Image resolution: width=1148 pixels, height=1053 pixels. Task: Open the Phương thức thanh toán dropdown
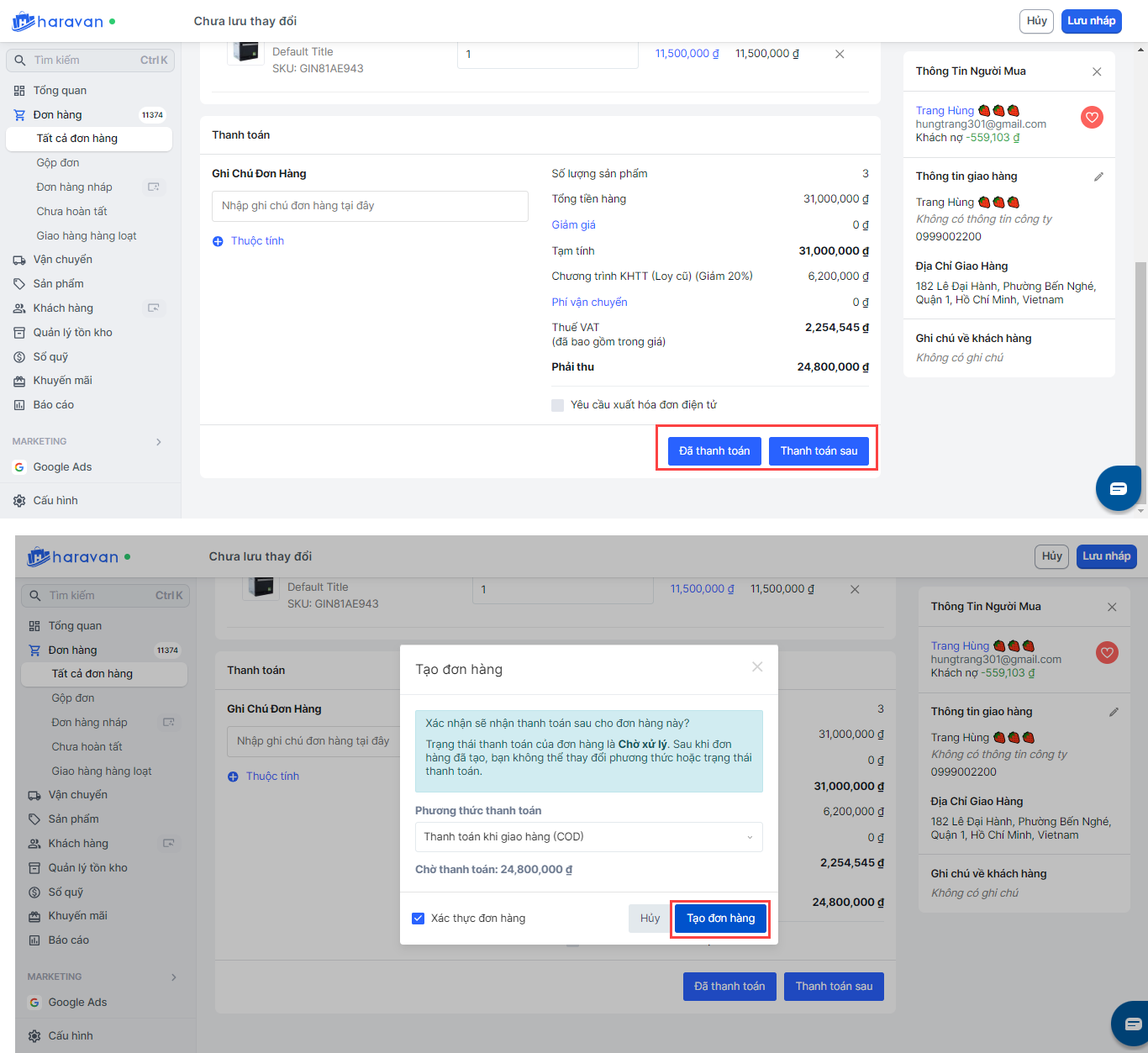tap(588, 837)
